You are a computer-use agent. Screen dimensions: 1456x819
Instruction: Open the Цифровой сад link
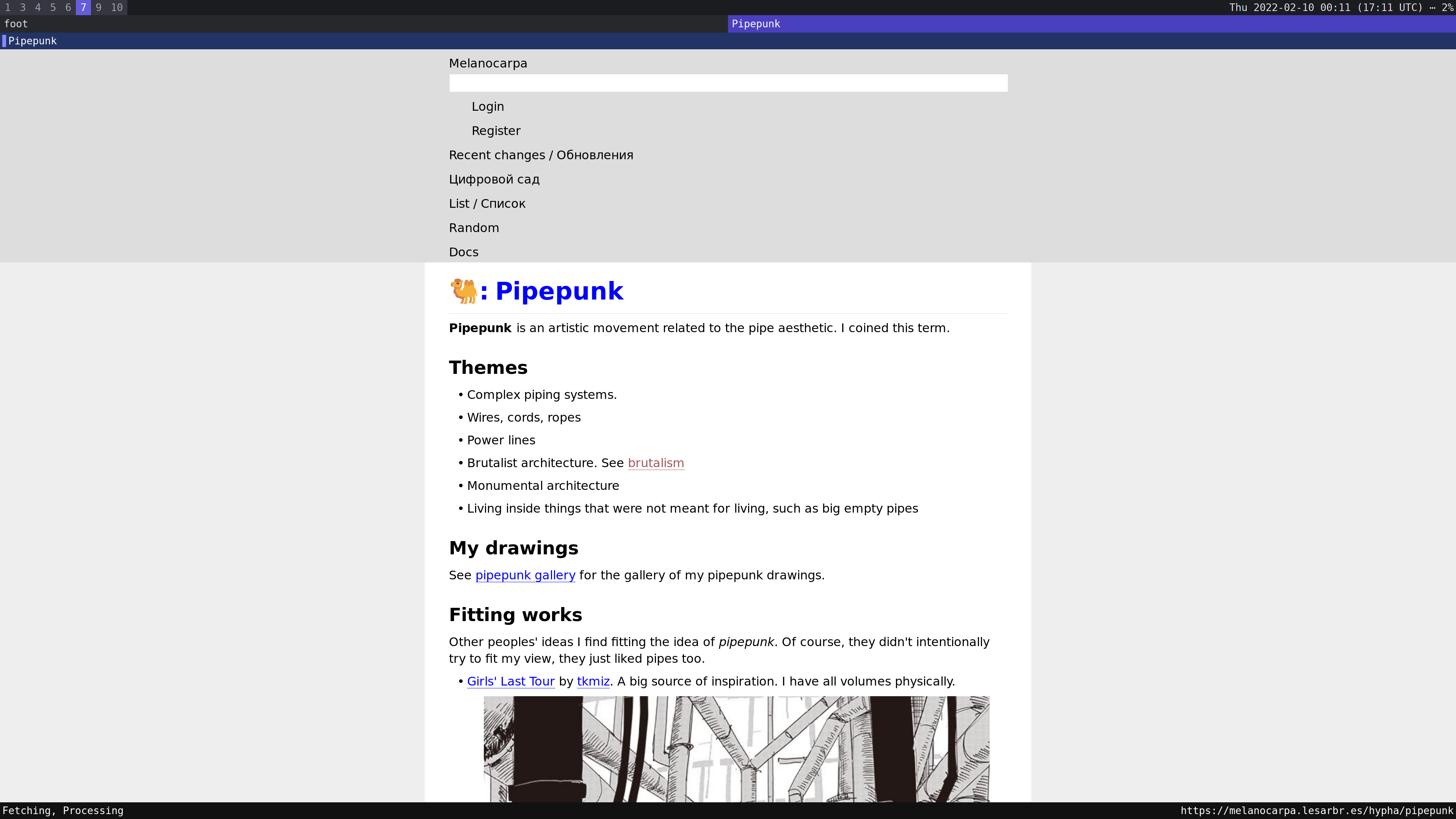point(494,180)
